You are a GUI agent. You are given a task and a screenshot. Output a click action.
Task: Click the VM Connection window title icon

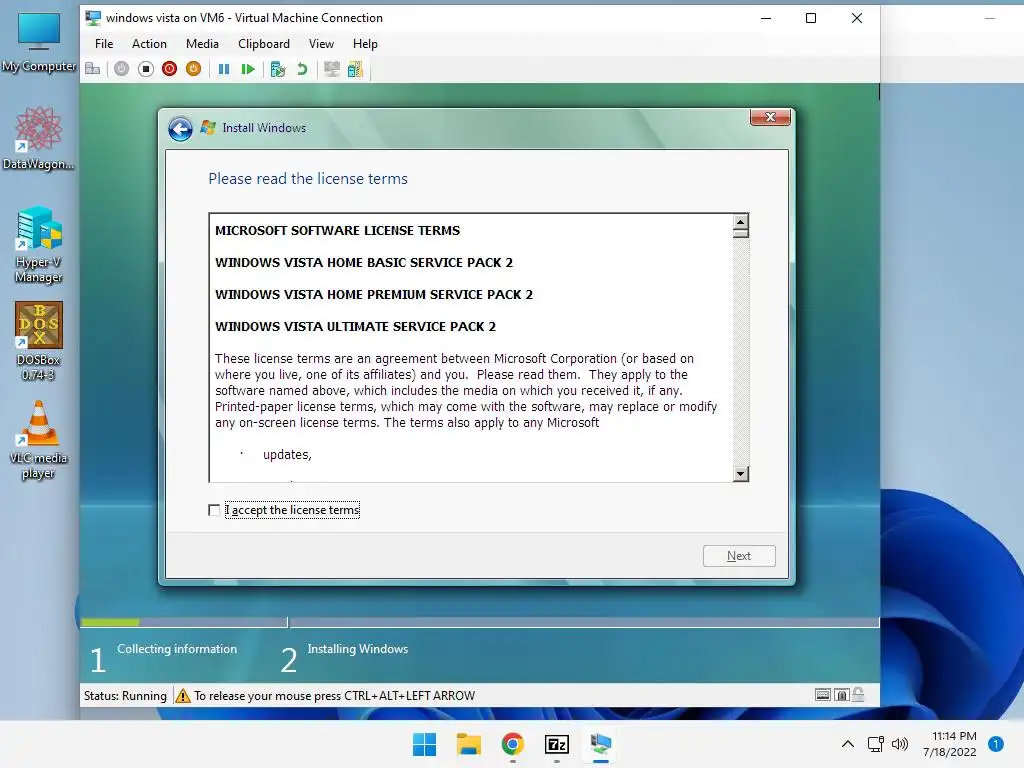[x=93, y=18]
